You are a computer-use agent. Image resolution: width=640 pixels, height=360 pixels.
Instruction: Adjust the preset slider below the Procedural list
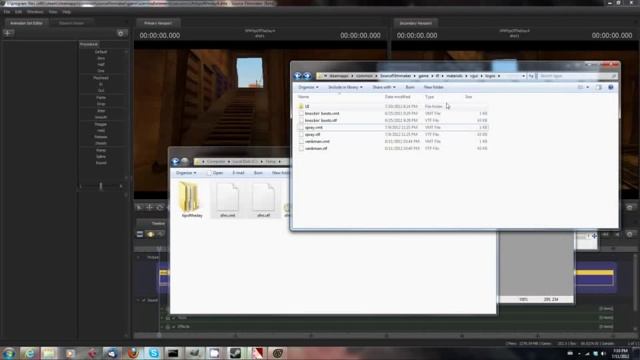coord(101,186)
